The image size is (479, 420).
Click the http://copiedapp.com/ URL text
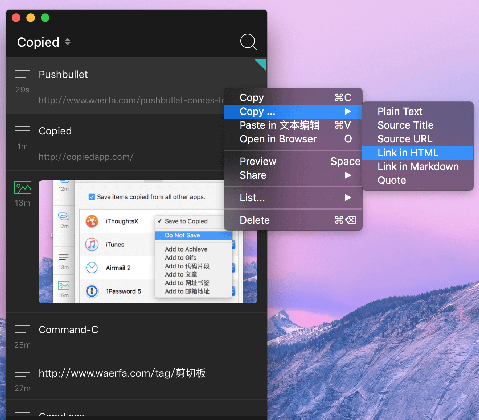pos(86,157)
